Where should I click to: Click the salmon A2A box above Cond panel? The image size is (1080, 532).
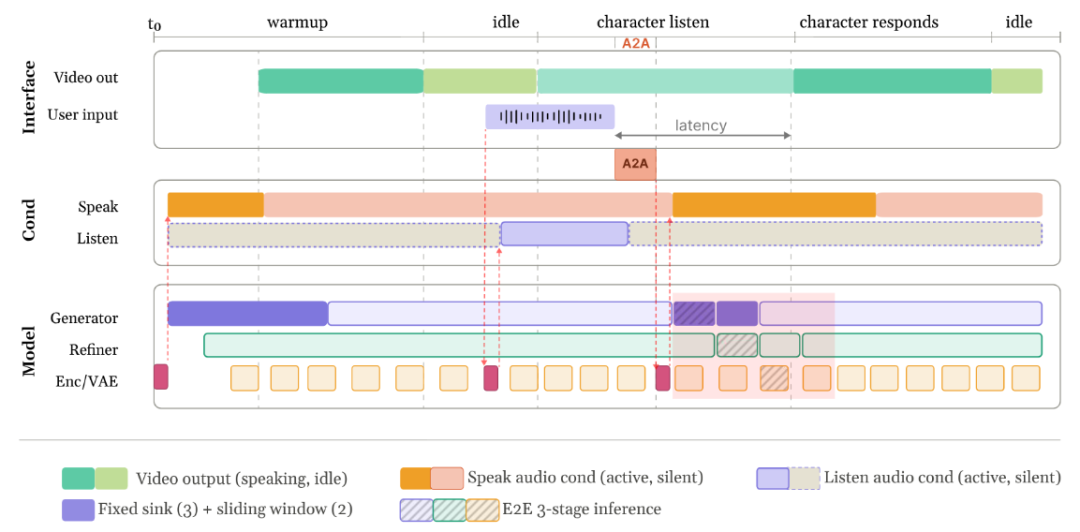(x=635, y=165)
